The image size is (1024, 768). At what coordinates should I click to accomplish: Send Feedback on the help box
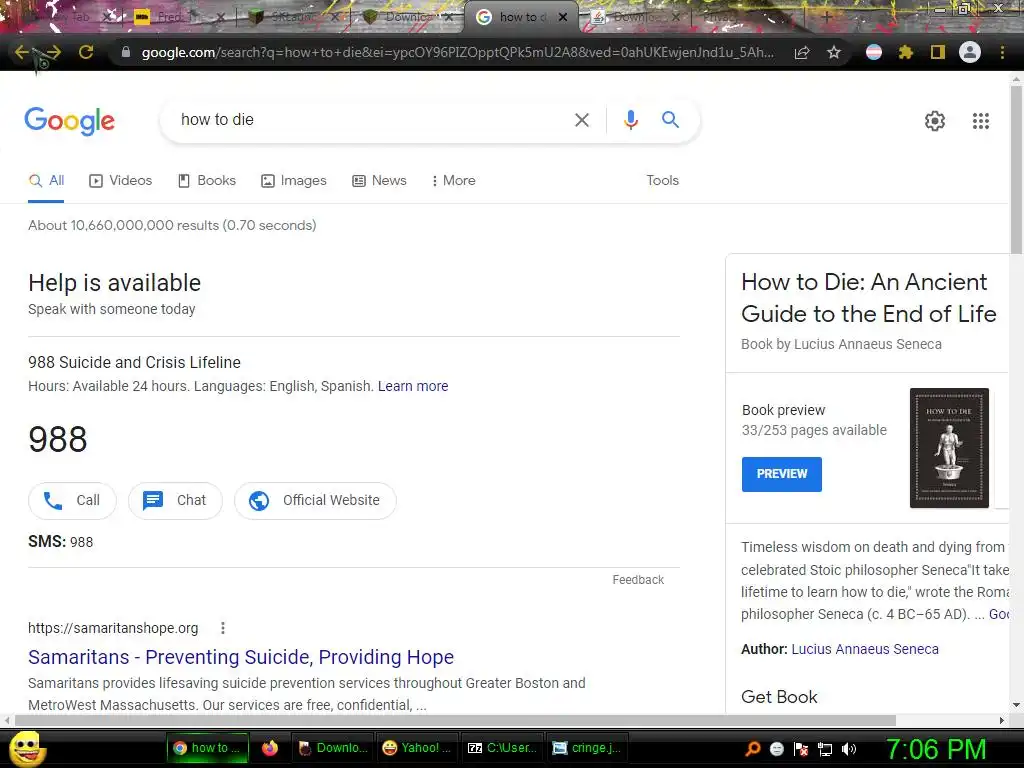pos(637,580)
